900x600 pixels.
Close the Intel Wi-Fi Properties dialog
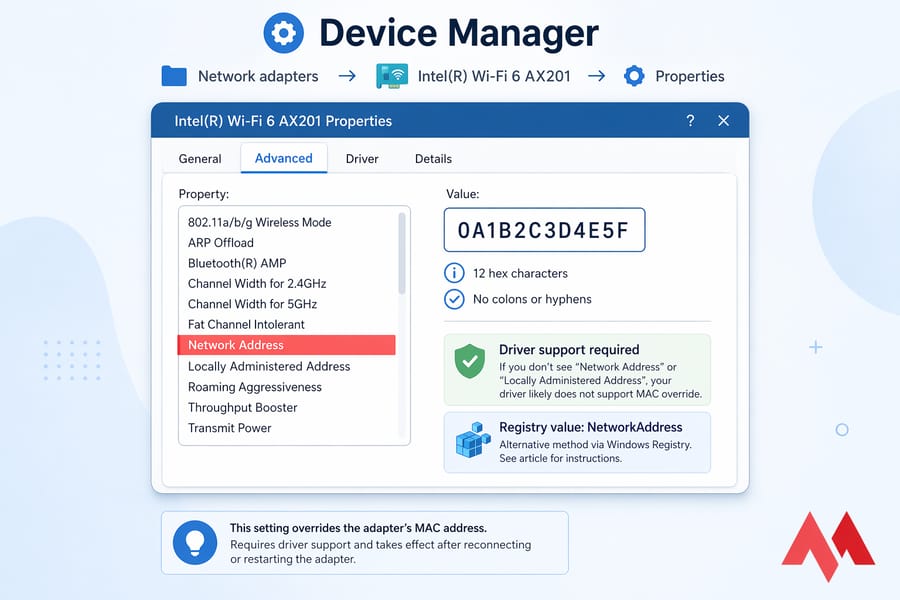723,121
